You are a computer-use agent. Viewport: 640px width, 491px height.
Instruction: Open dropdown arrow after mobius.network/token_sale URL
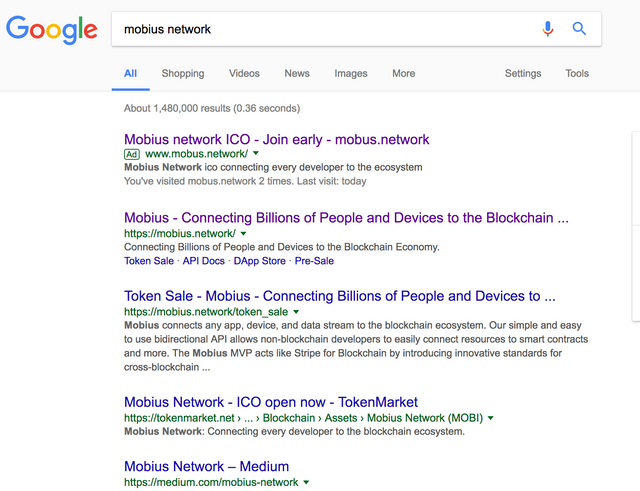coord(296,312)
